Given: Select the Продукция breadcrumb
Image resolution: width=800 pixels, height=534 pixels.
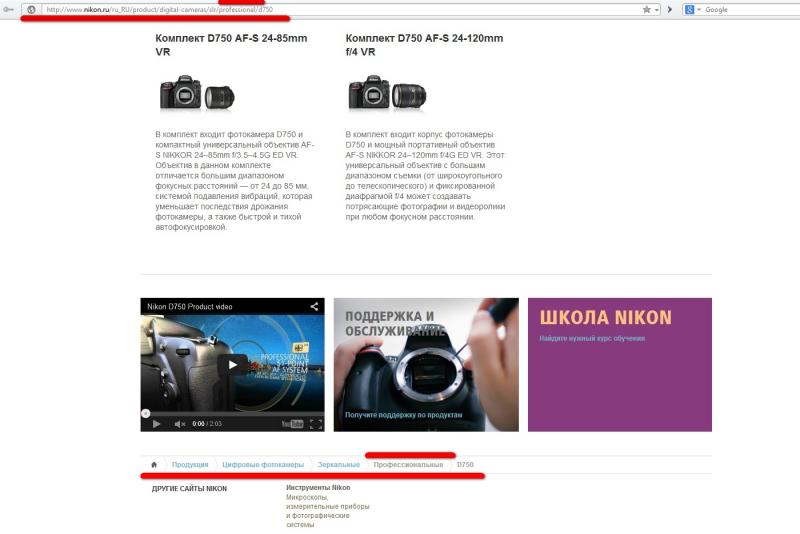Looking at the screenshot, I should 190,465.
